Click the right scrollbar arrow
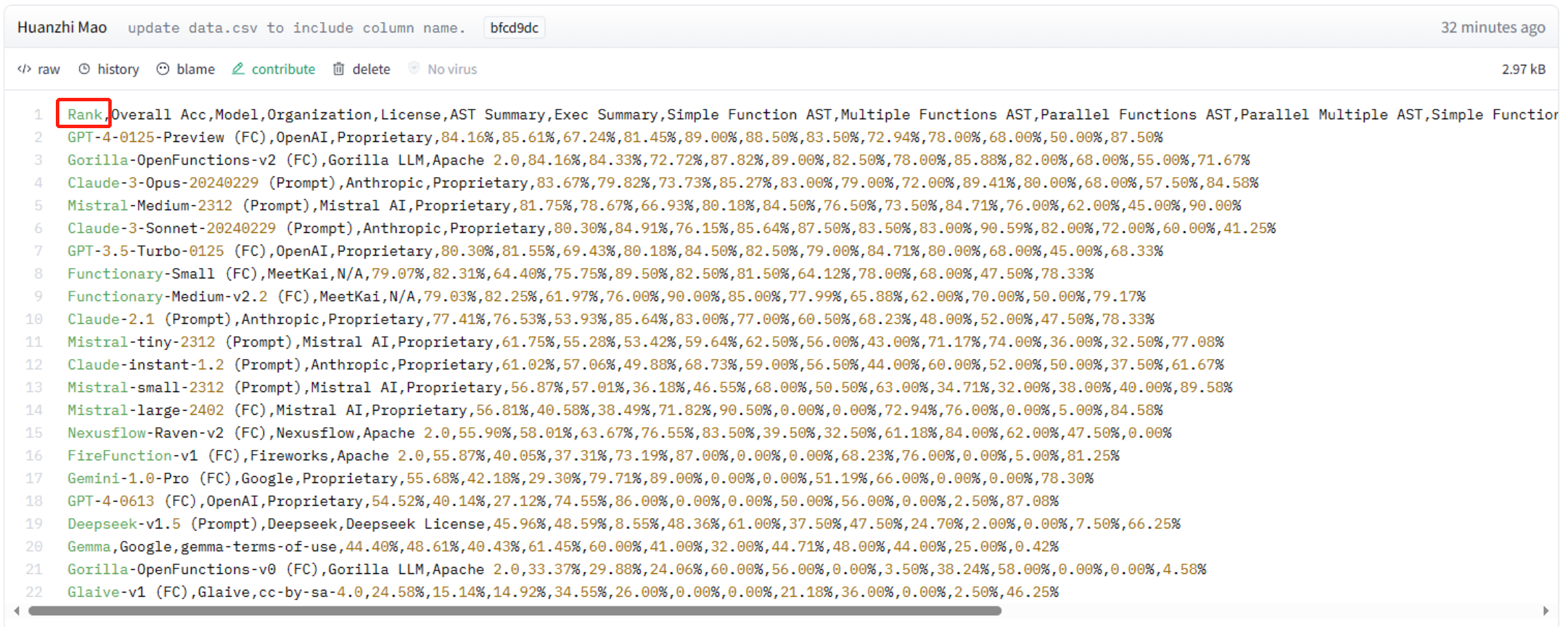Image resolution: width=1568 pixels, height=627 pixels. point(1546,610)
